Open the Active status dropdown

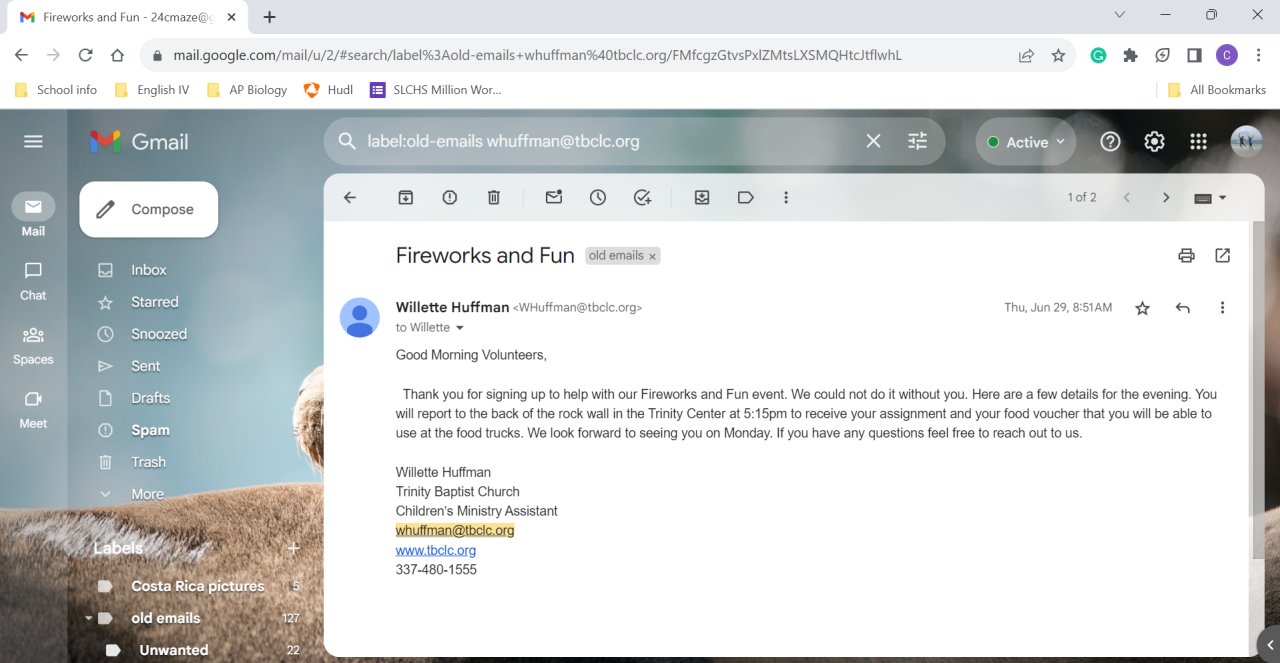click(x=1026, y=142)
